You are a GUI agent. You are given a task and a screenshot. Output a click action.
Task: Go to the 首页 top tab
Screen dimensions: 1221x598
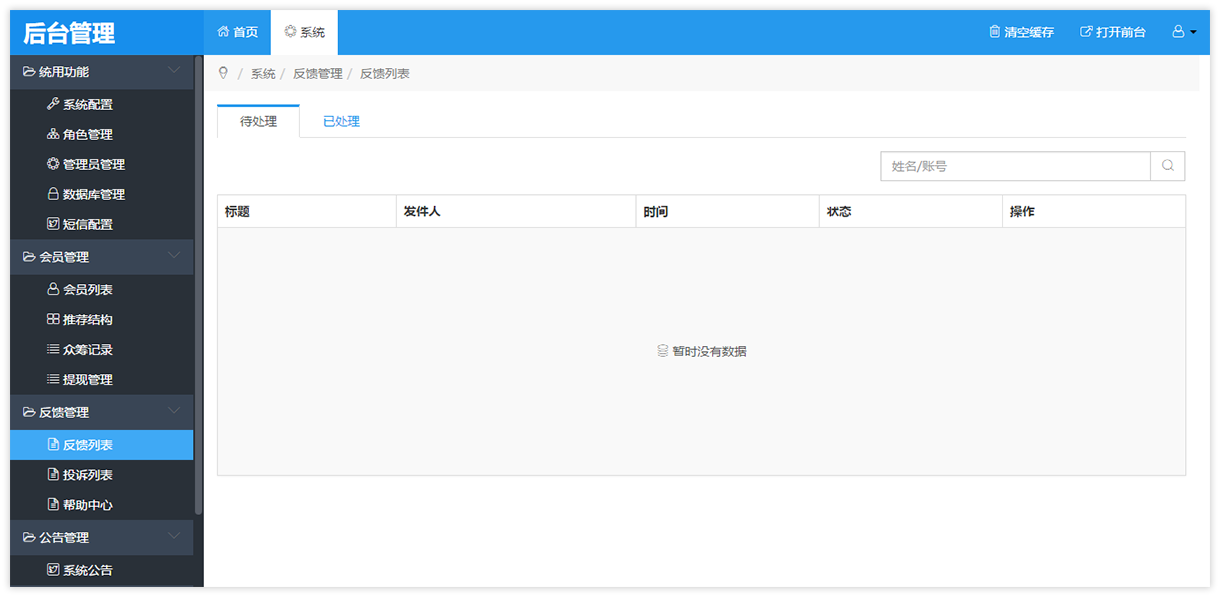tap(237, 32)
